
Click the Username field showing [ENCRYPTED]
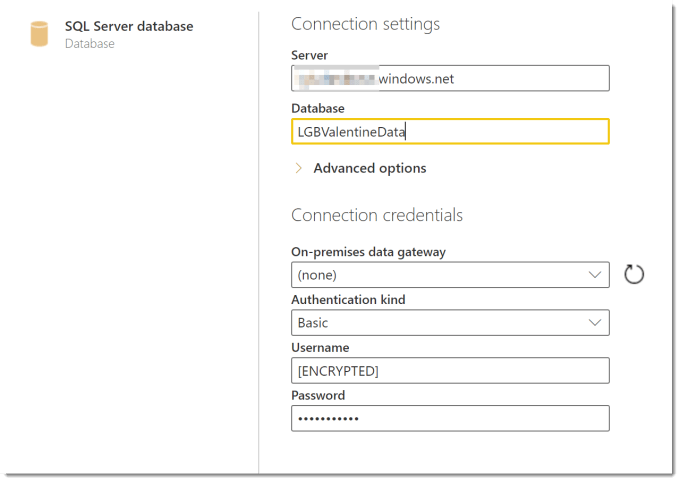point(450,371)
